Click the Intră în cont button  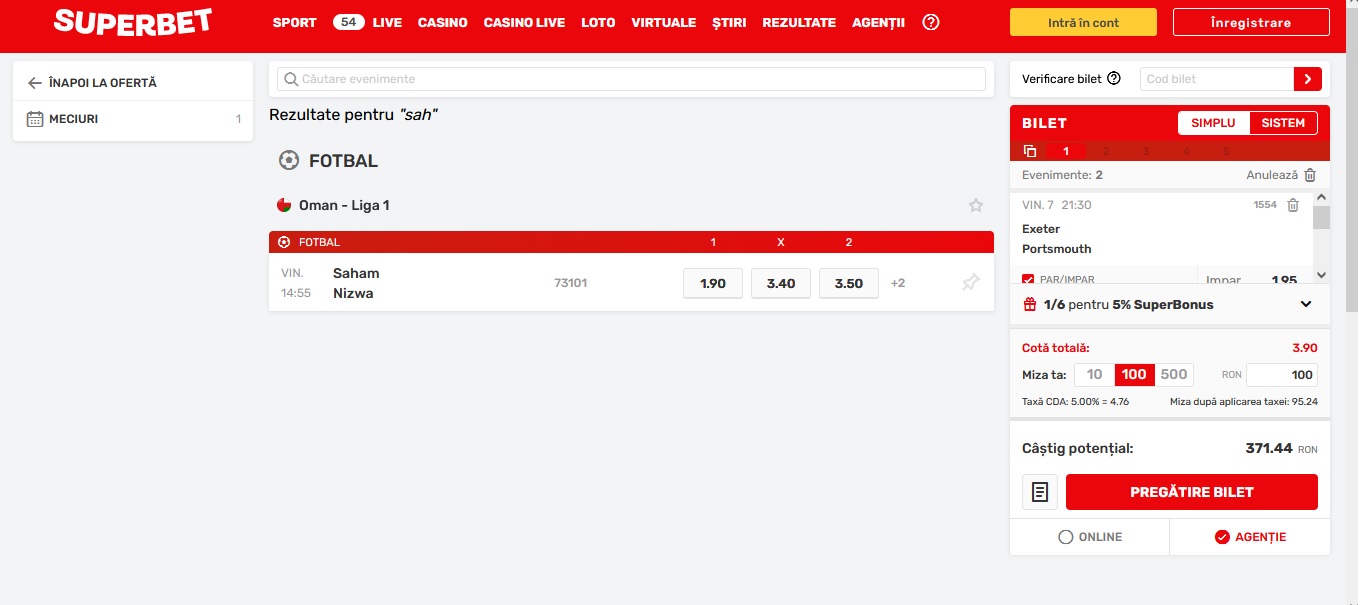pos(1083,22)
